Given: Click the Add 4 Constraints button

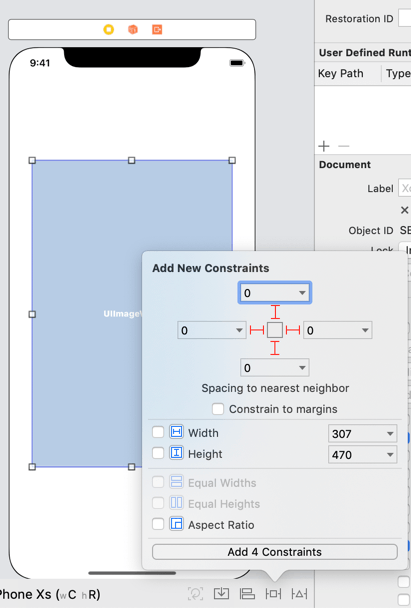Looking at the screenshot, I should (x=275, y=552).
